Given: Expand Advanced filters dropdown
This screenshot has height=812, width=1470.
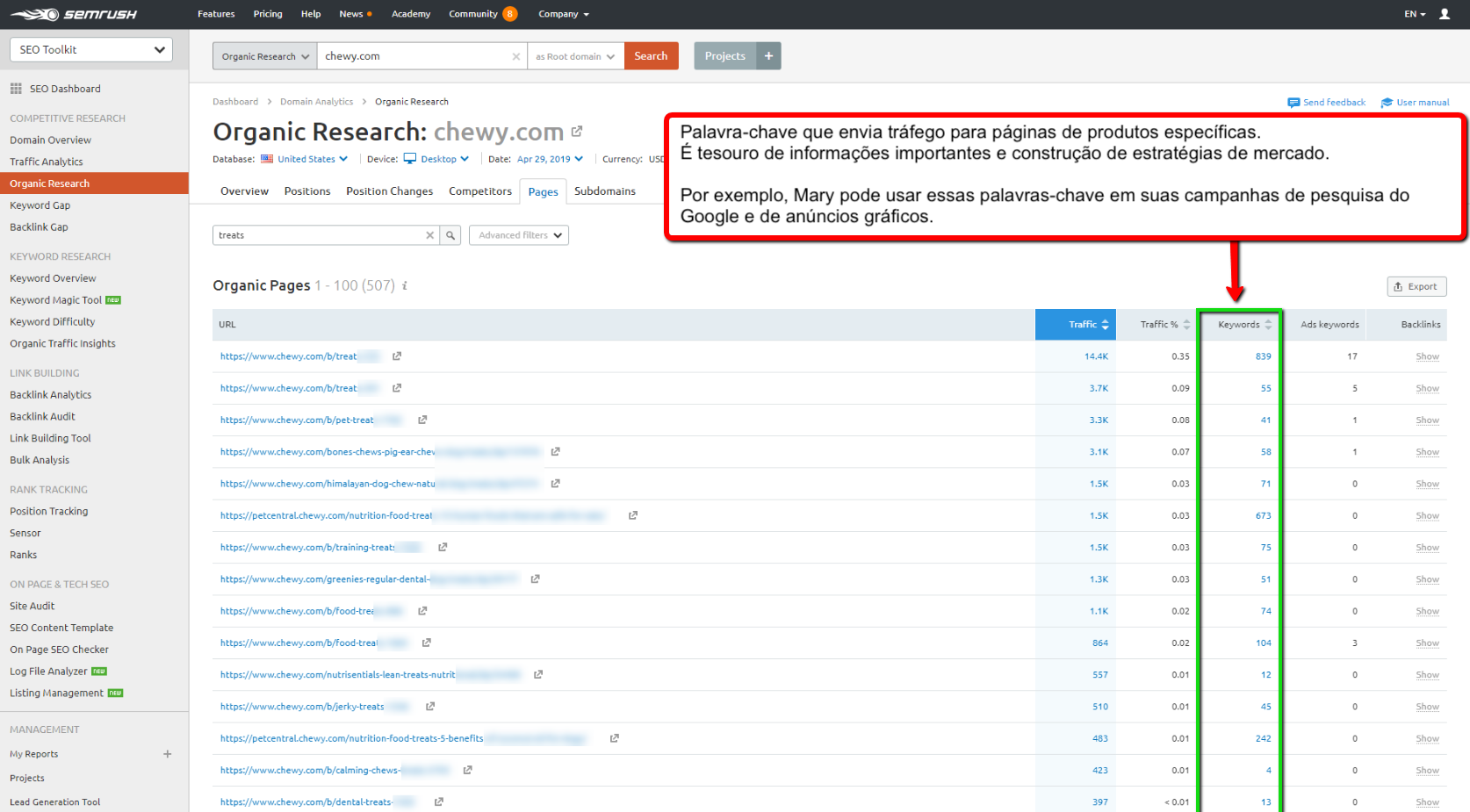Looking at the screenshot, I should click(x=519, y=235).
